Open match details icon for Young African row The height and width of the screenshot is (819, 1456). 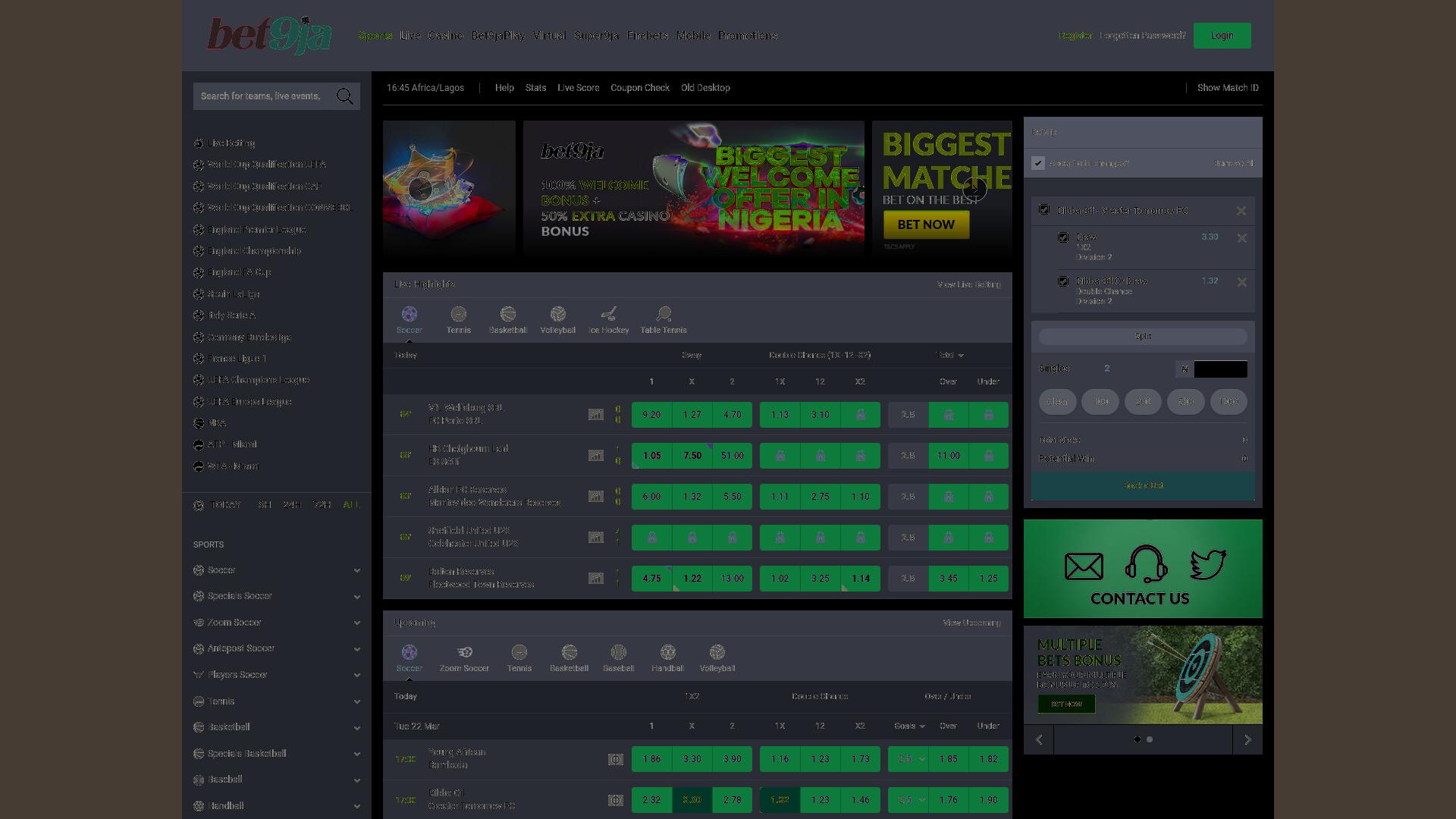coord(615,759)
